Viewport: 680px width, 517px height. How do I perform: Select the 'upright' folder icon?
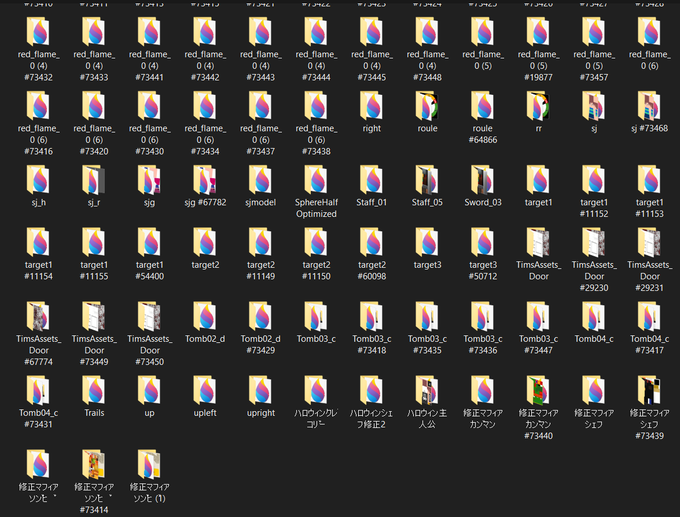pyautogui.click(x=260, y=390)
